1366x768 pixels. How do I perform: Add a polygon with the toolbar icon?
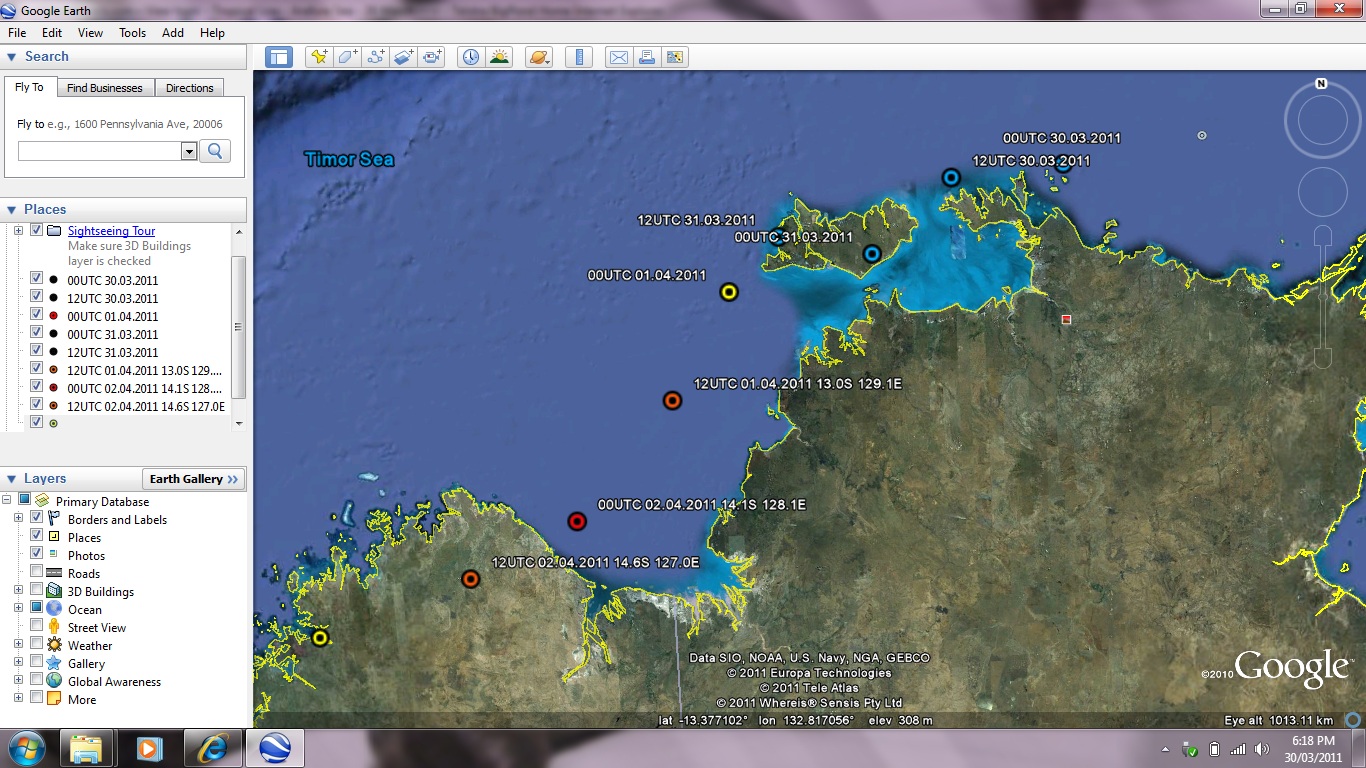[347, 57]
